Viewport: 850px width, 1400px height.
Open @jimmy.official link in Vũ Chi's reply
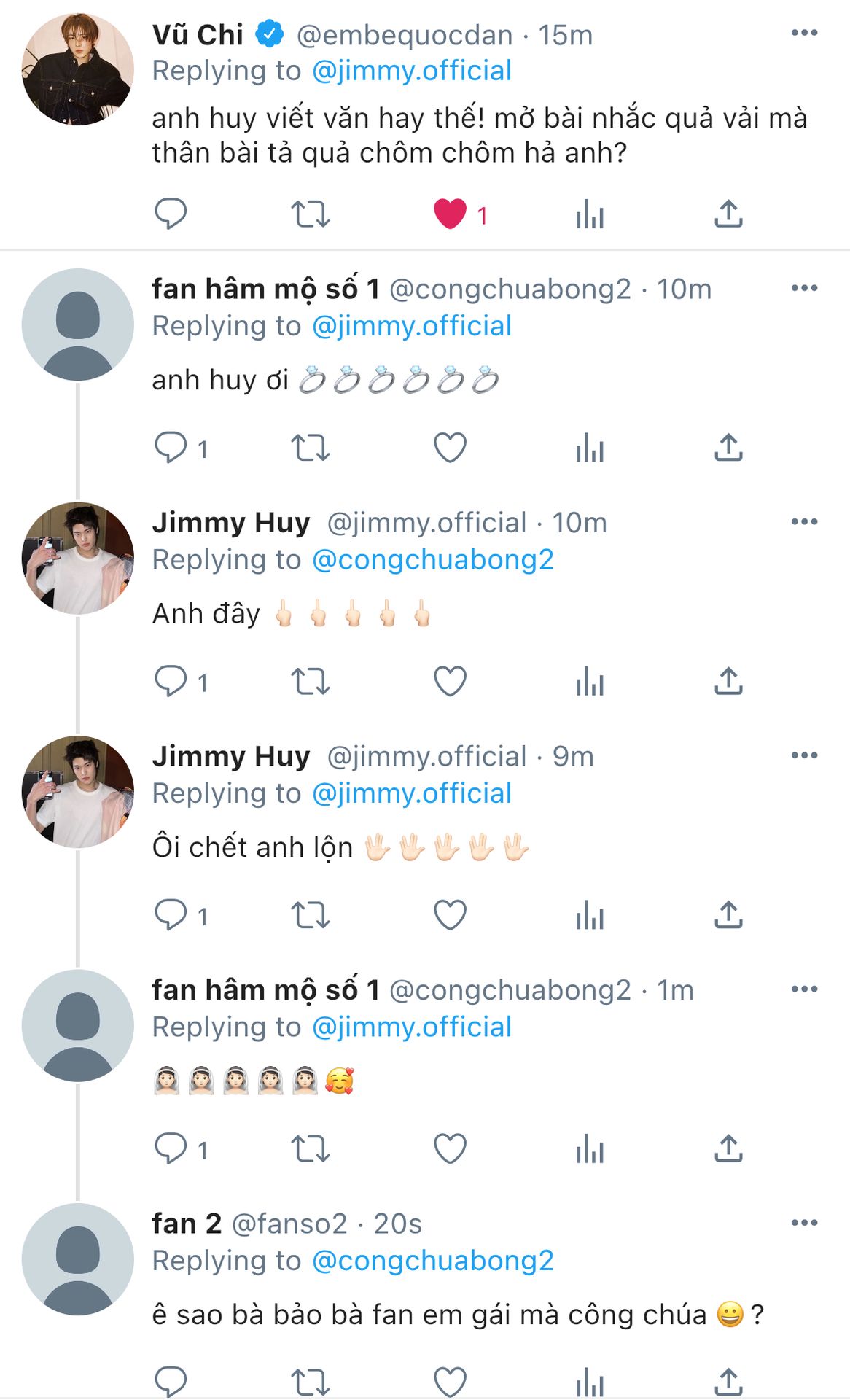(x=412, y=71)
